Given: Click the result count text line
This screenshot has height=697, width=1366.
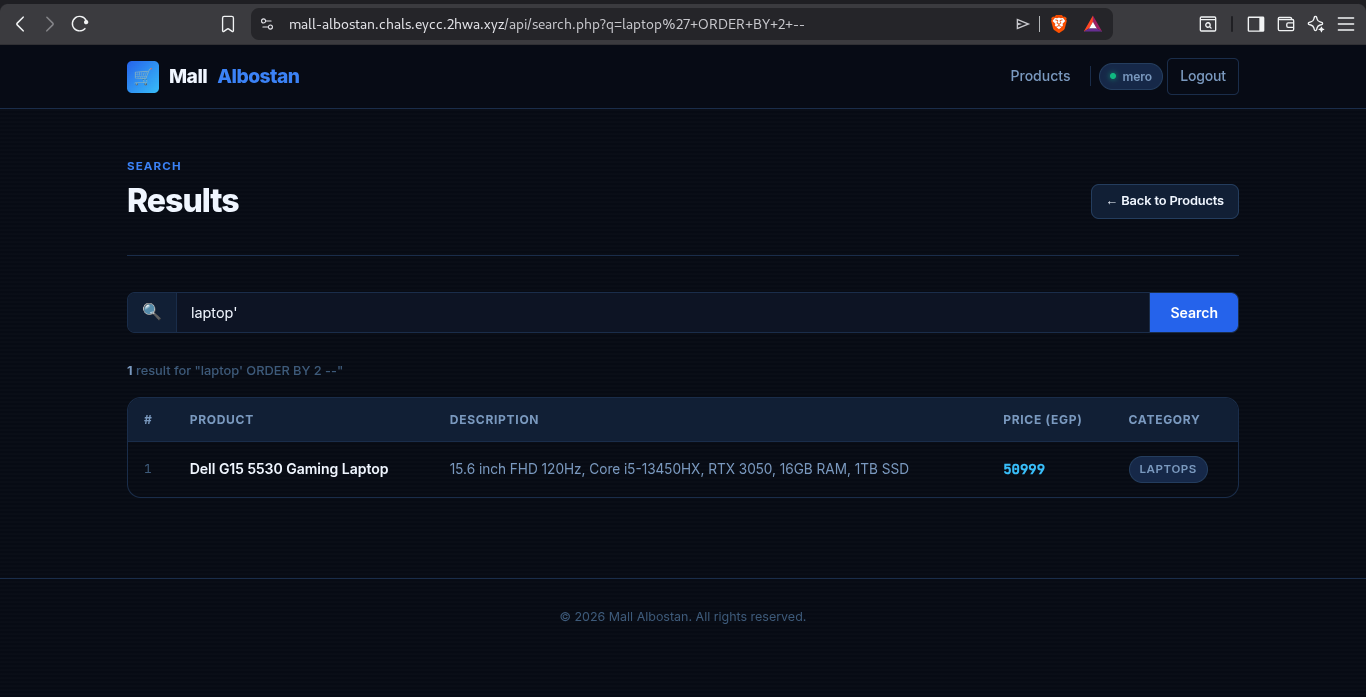Looking at the screenshot, I should coord(235,371).
